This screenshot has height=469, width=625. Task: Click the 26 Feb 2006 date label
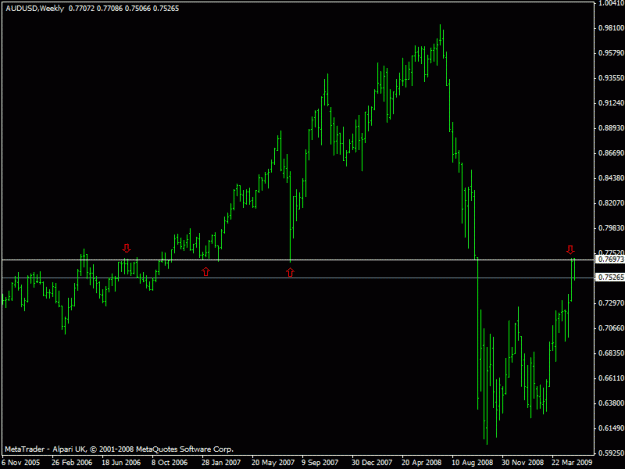[x=72, y=463]
